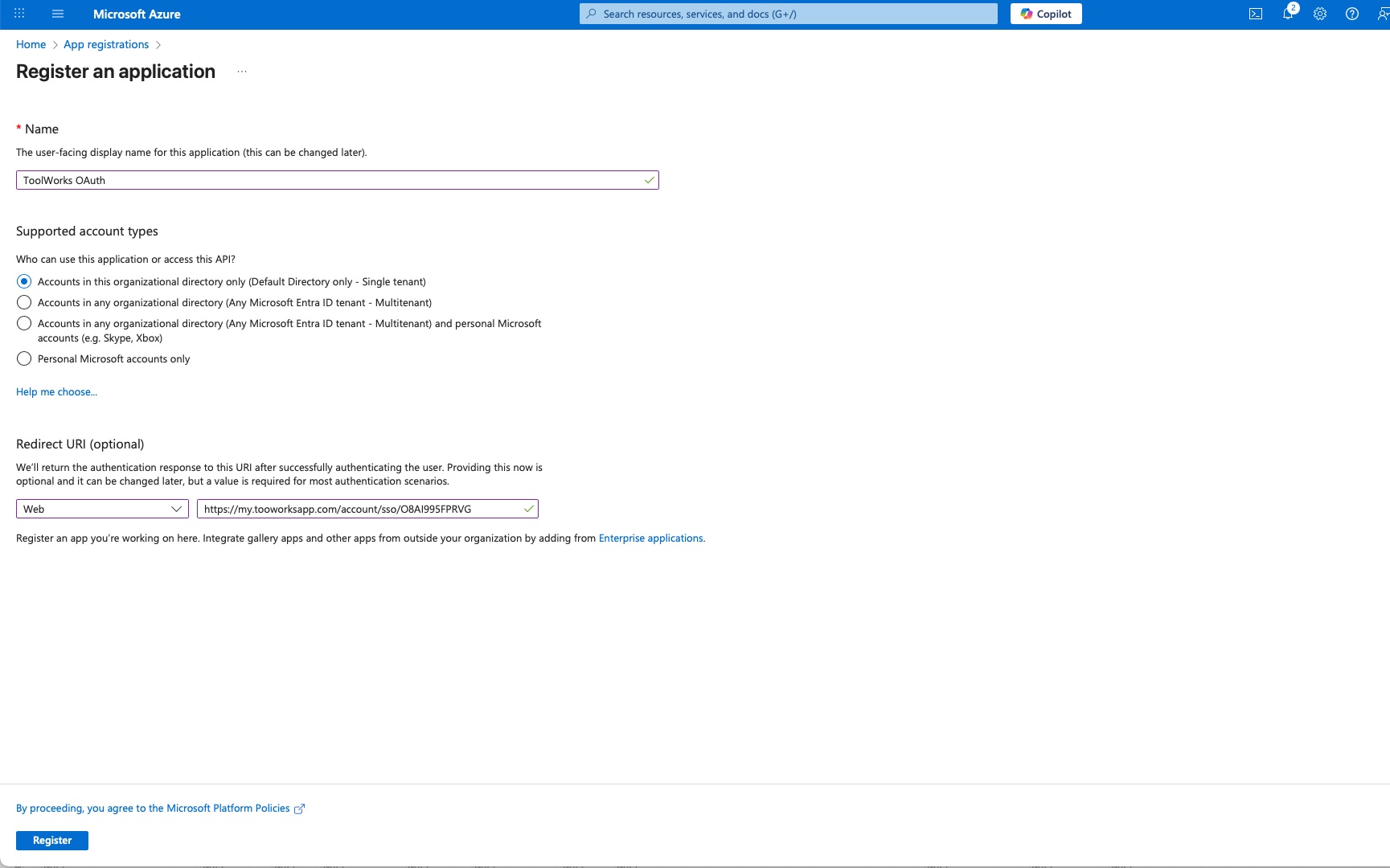The width and height of the screenshot is (1390, 868).
Task: Open the Enterprise applications link
Action: click(x=650, y=538)
